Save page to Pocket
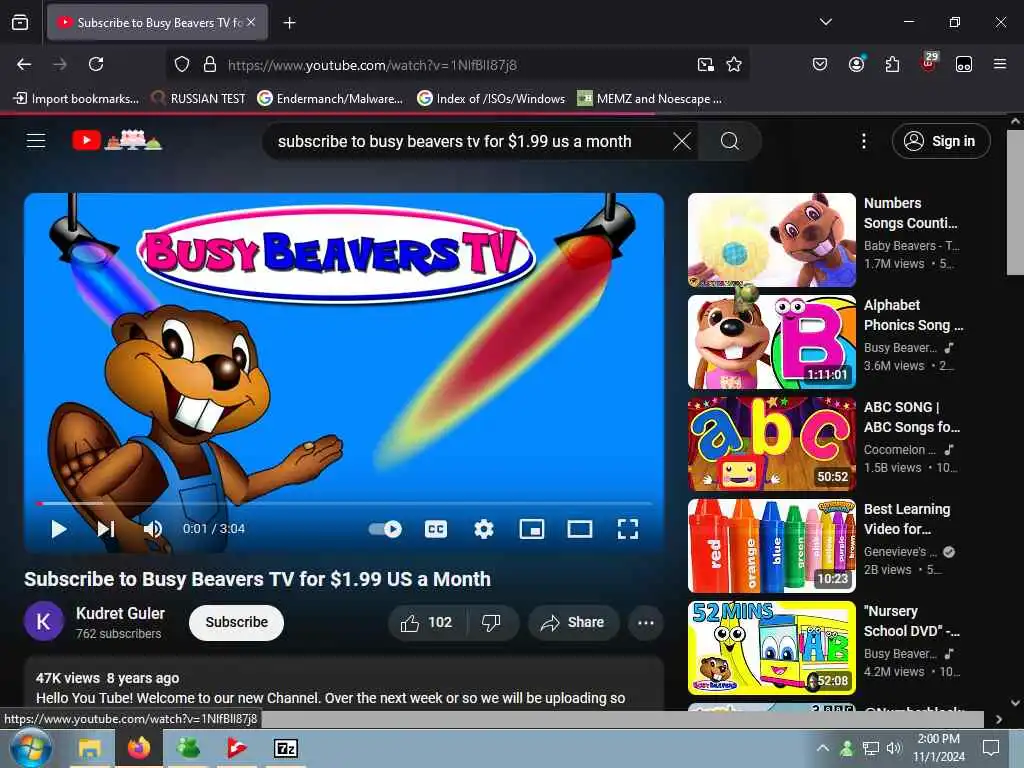The width and height of the screenshot is (1024, 768). [820, 64]
